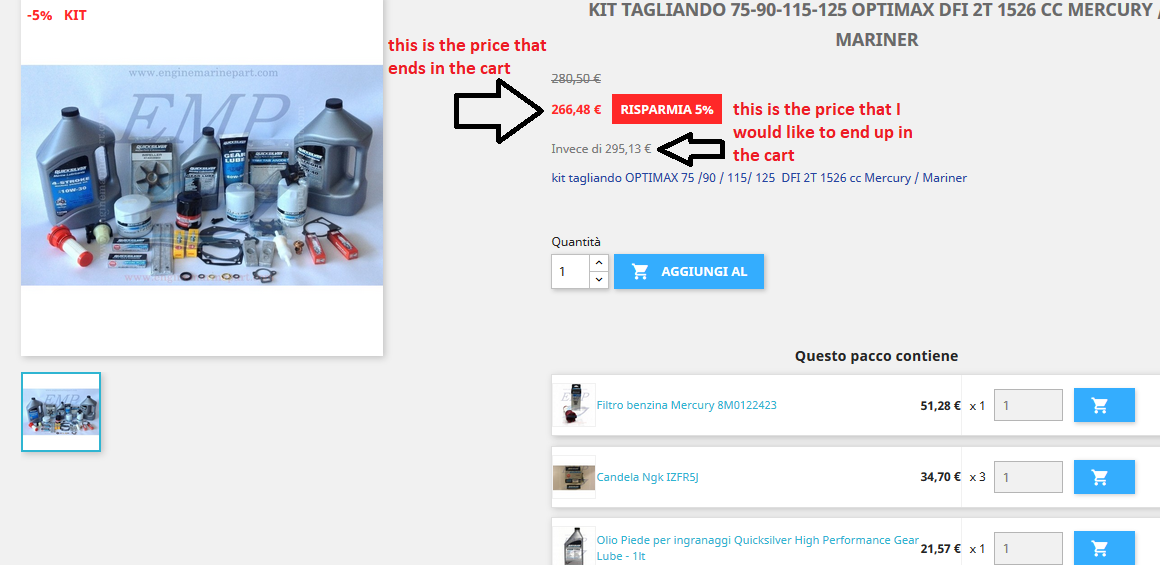Open the Candela Ngk IZFR5J link
Screen dimensions: 1160x565
[647, 477]
